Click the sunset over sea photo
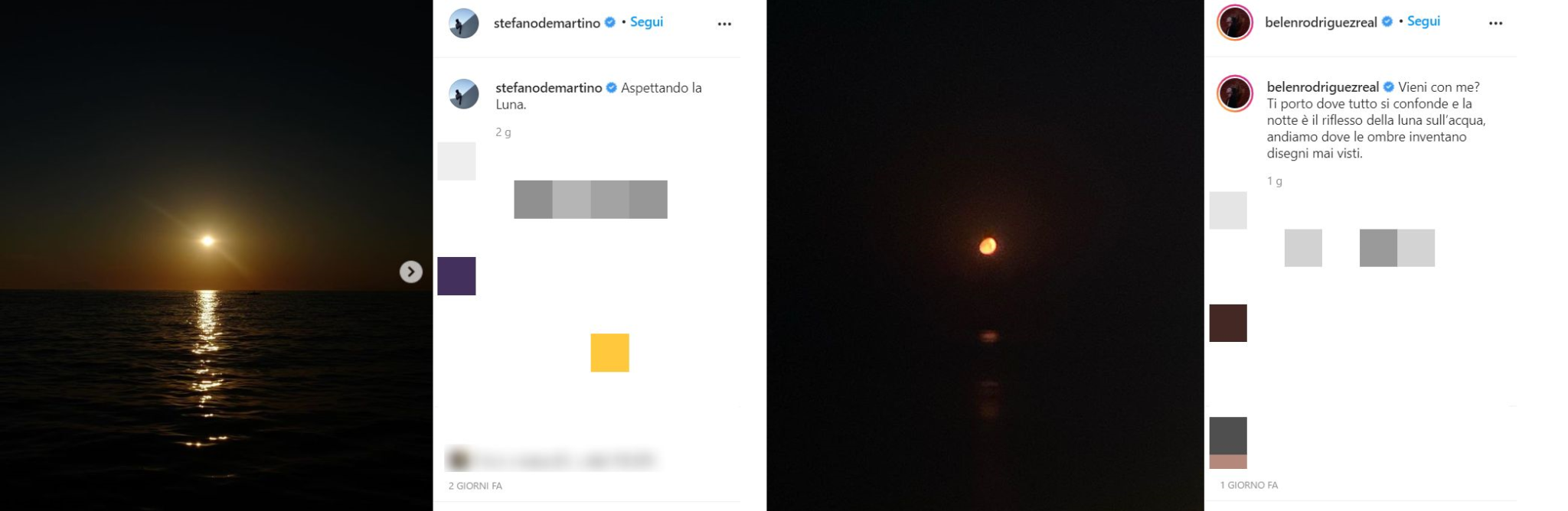This screenshot has width=1568, height=511. [216, 255]
